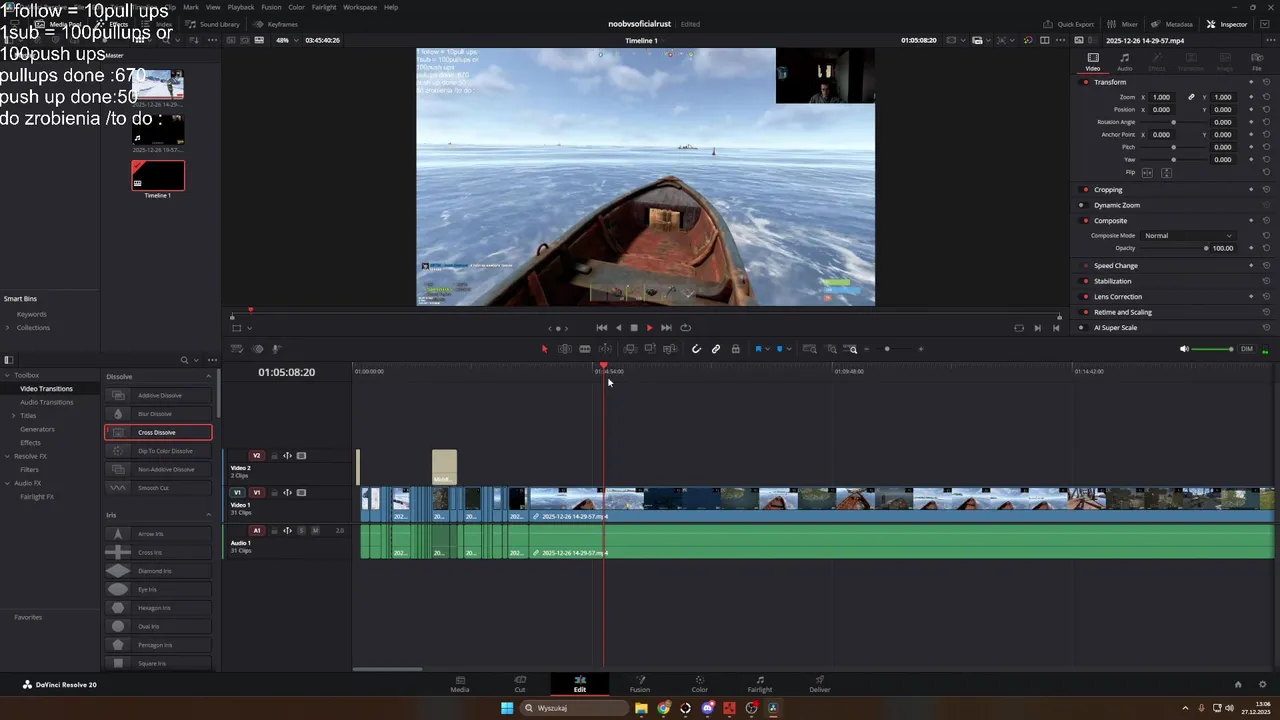Click the Zoom X value field
Screen dimensions: 1280x720
[1161, 97]
